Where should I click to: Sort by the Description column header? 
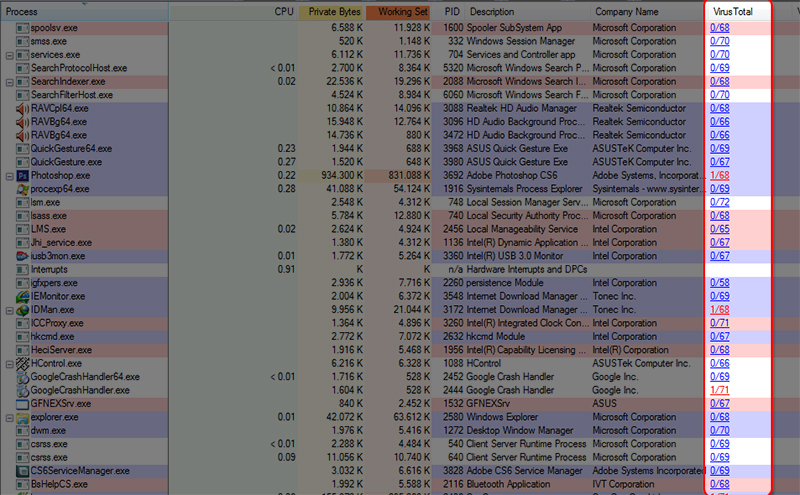tap(528, 11)
